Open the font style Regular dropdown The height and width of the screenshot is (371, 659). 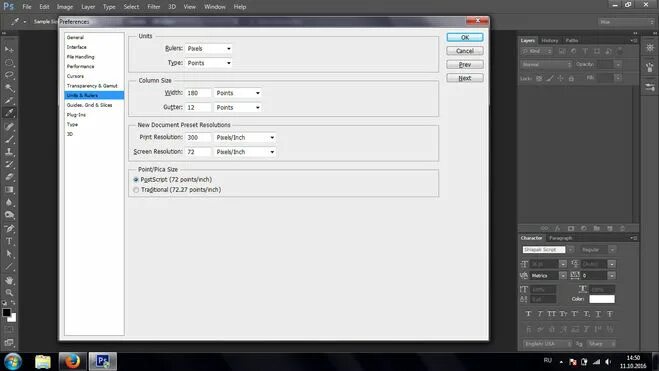pos(612,250)
